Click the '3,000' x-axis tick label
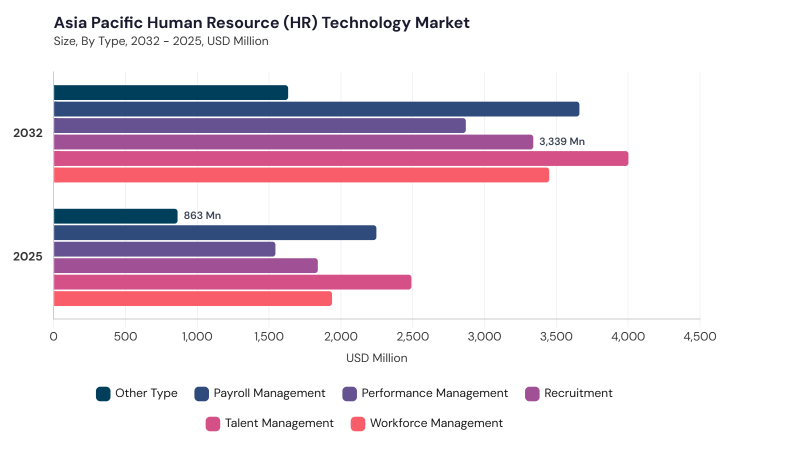 coord(485,337)
